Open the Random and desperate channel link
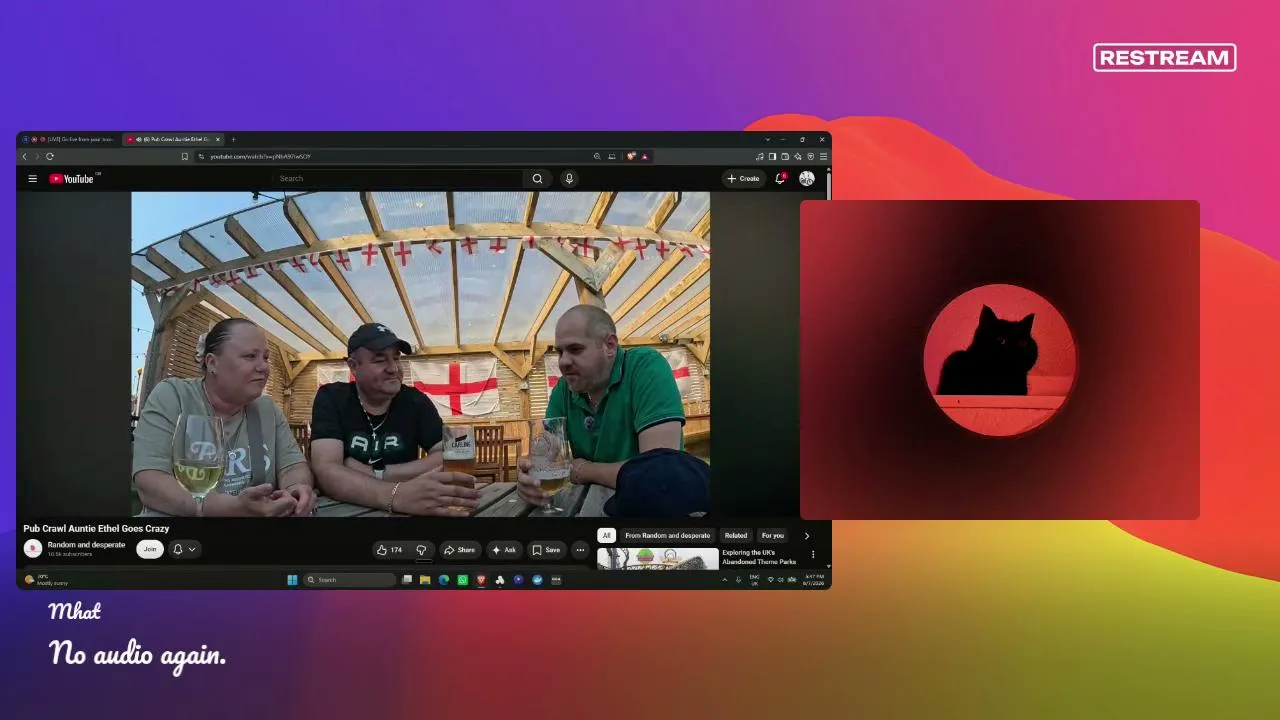The width and height of the screenshot is (1280, 720). [x=86, y=545]
